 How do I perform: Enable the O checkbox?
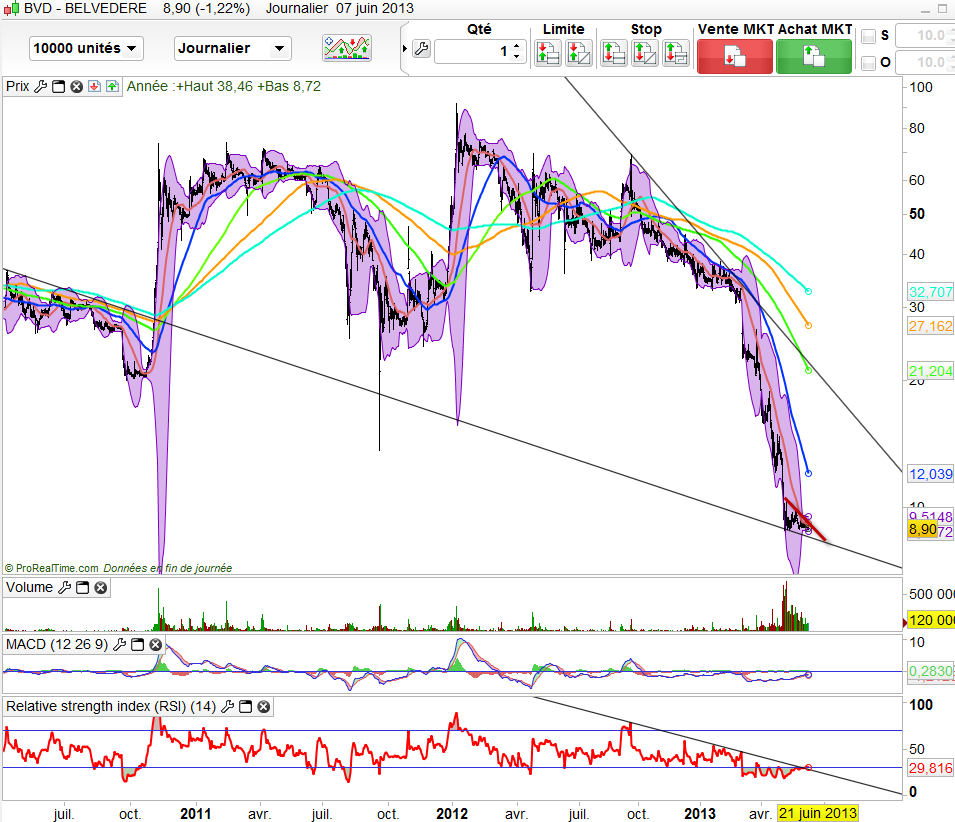(x=868, y=63)
